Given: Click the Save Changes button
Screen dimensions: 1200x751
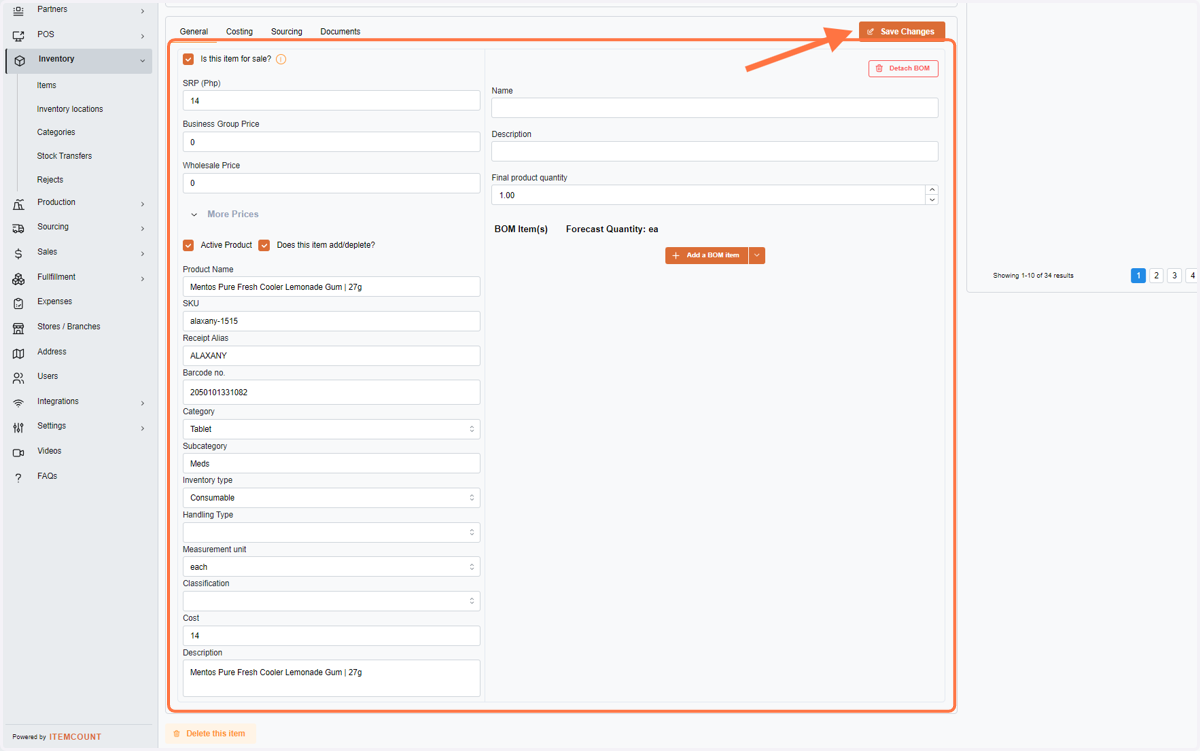Looking at the screenshot, I should click(902, 32).
